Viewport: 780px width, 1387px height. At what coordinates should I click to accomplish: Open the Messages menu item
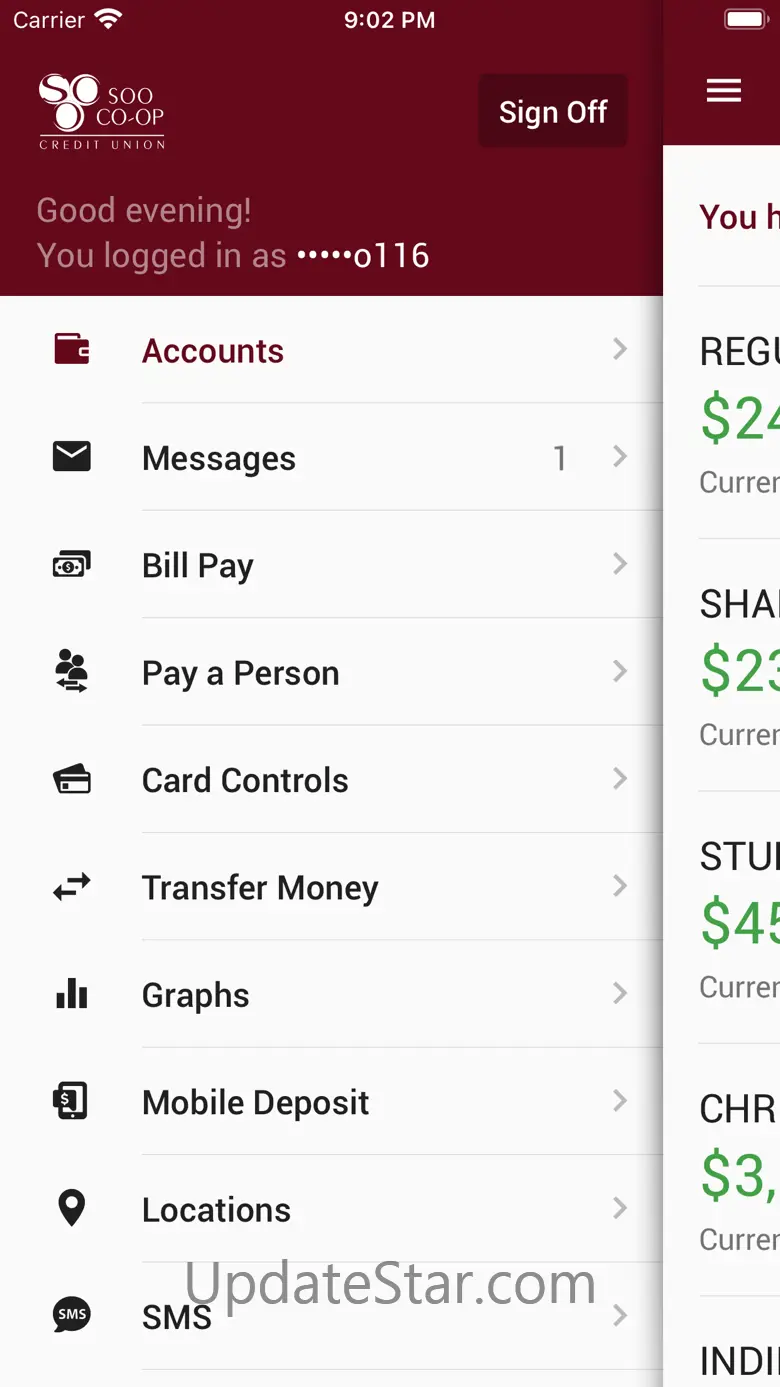219,458
